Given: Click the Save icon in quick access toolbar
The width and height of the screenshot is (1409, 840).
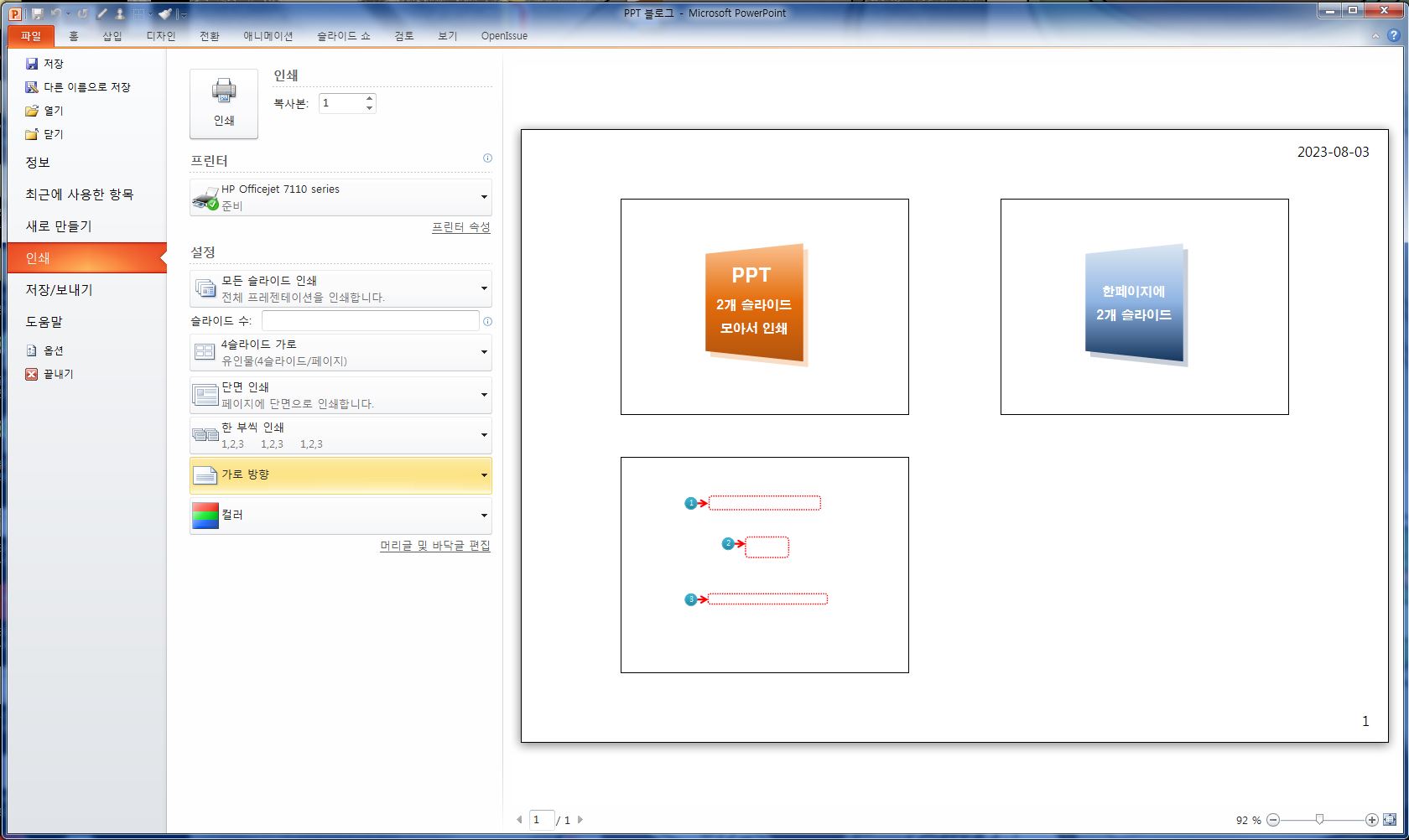Looking at the screenshot, I should point(37,13).
